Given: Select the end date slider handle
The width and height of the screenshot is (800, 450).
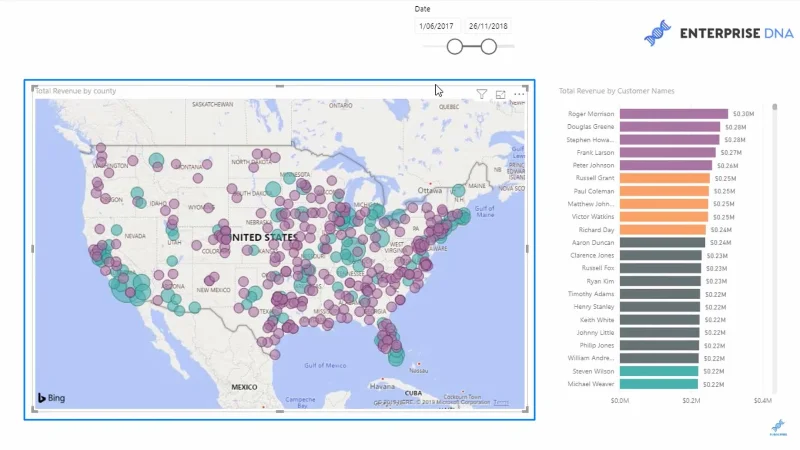Looking at the screenshot, I should (x=488, y=46).
